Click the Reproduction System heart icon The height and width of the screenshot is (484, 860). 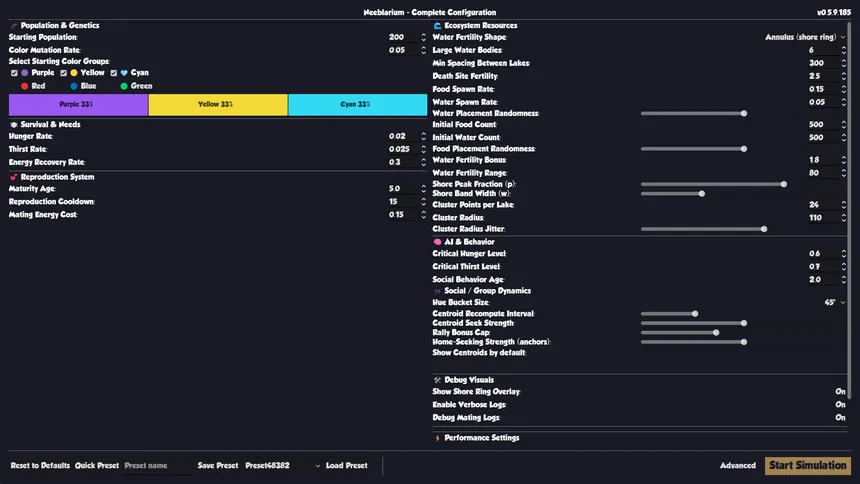coord(14,177)
